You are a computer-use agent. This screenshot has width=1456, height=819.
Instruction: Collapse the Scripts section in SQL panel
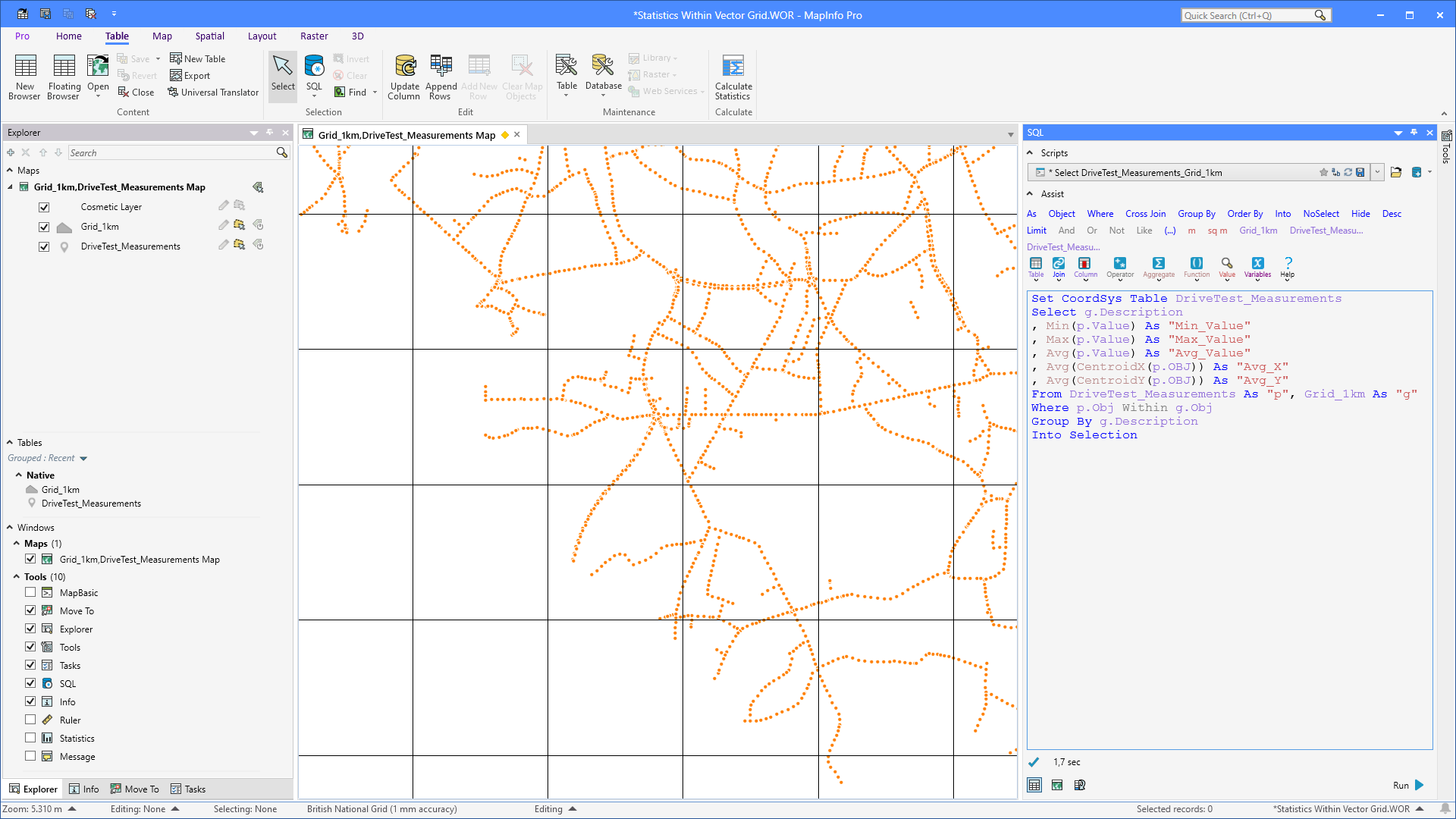1030,152
